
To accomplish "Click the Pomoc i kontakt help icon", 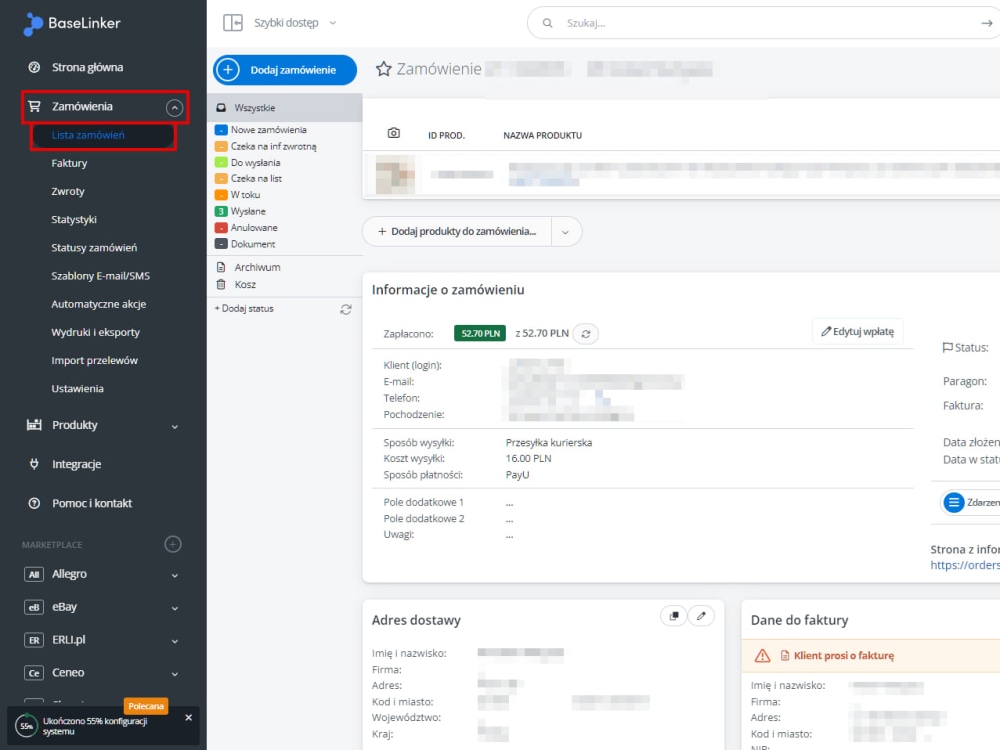I will [34, 503].
